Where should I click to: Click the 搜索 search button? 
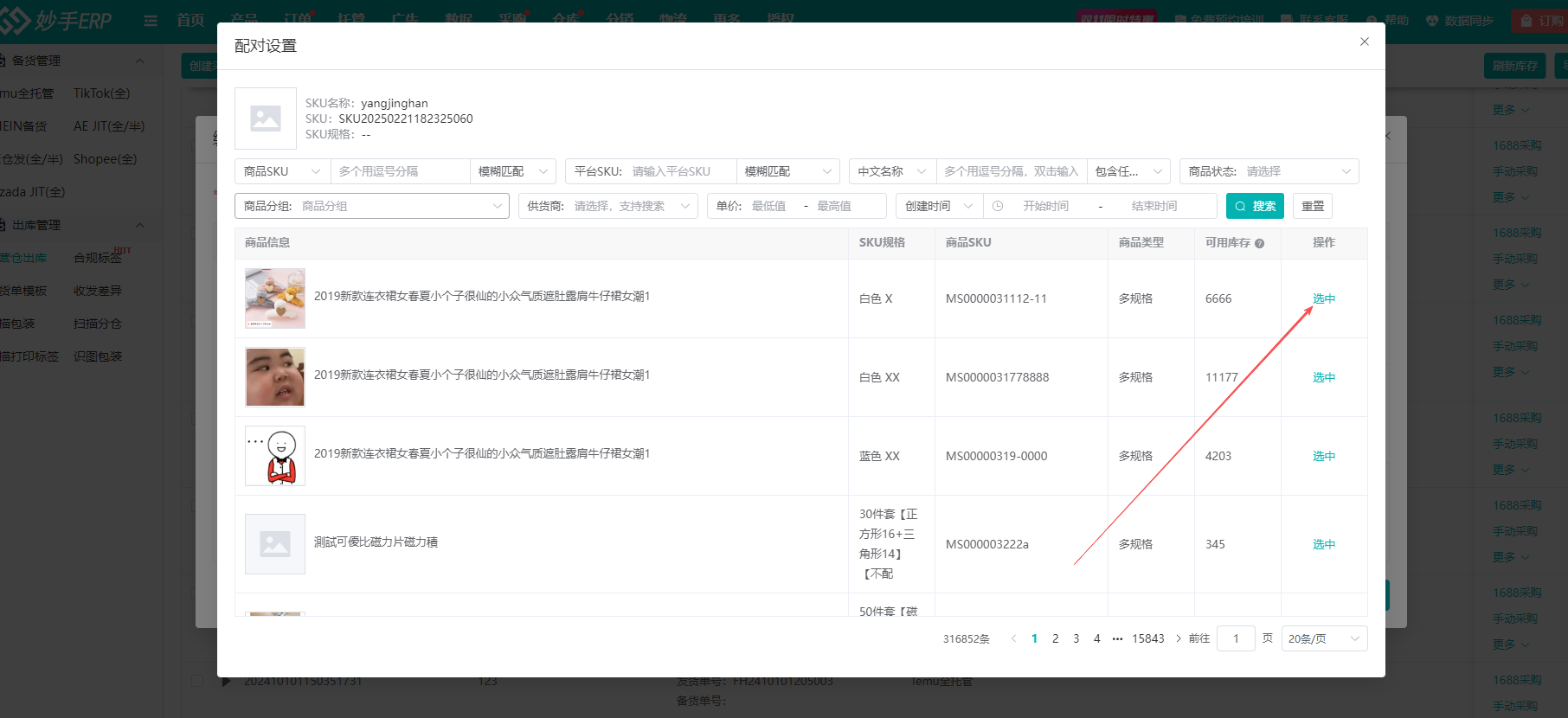pyautogui.click(x=1254, y=206)
